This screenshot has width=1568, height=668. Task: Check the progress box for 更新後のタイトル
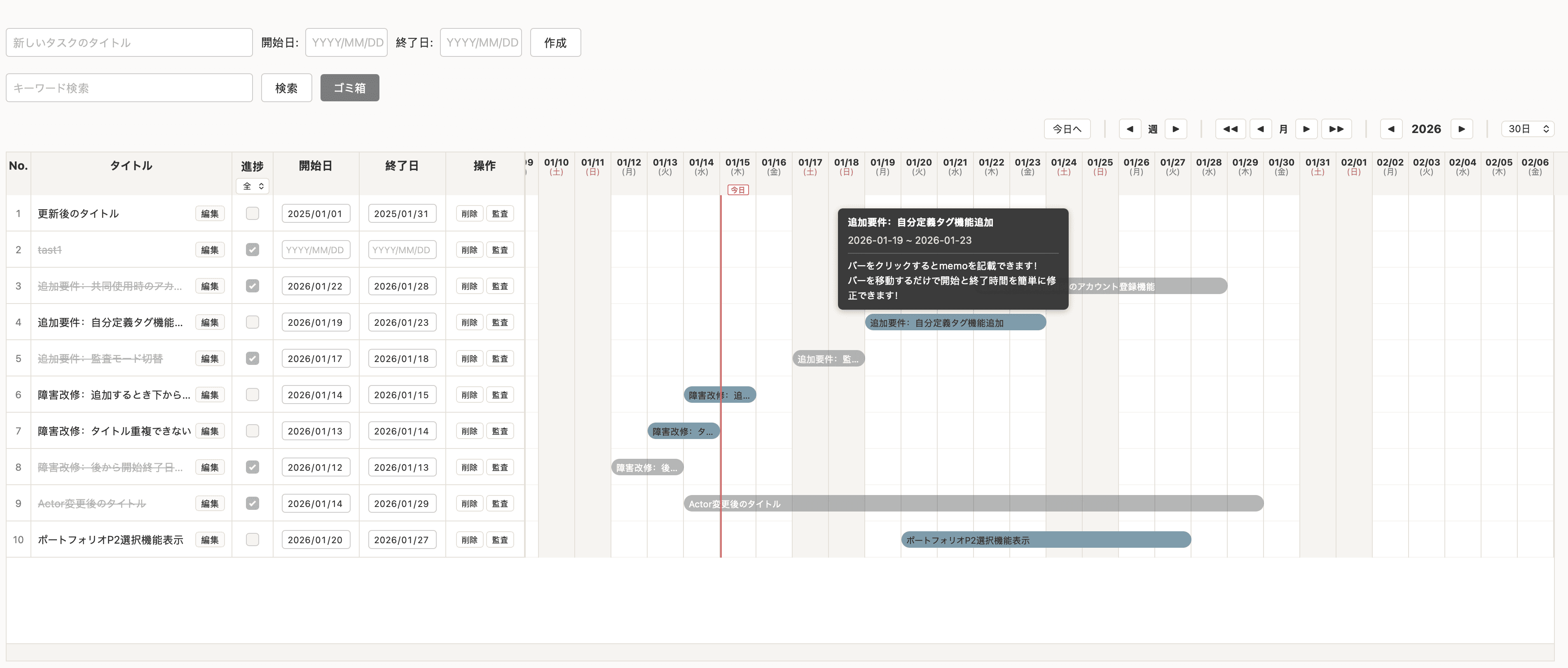(x=253, y=214)
